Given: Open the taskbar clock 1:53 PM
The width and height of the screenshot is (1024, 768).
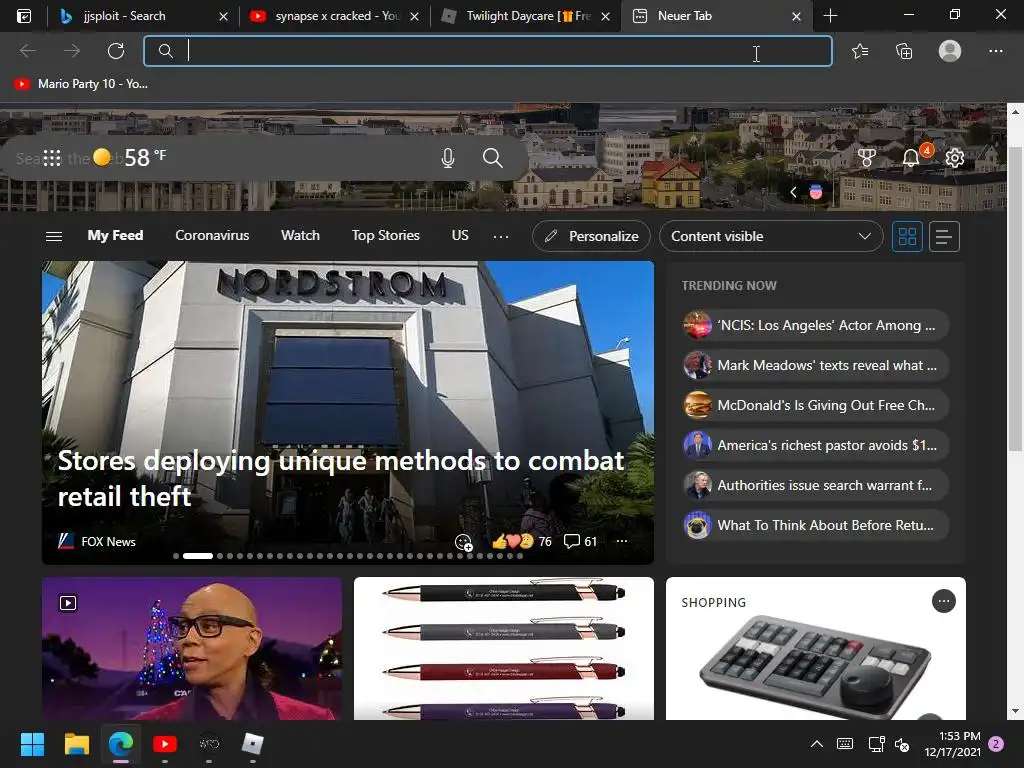Looking at the screenshot, I should [x=953, y=744].
